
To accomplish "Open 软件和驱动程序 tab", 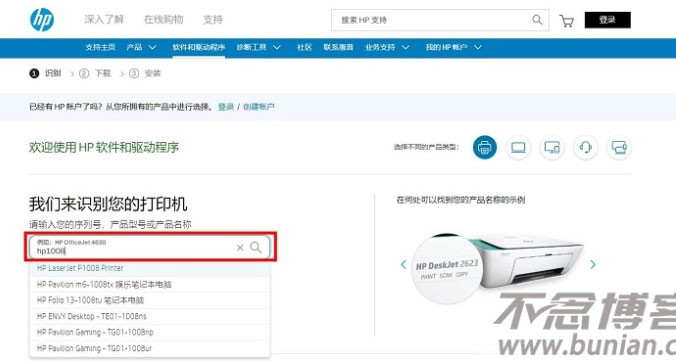I will coord(199,47).
